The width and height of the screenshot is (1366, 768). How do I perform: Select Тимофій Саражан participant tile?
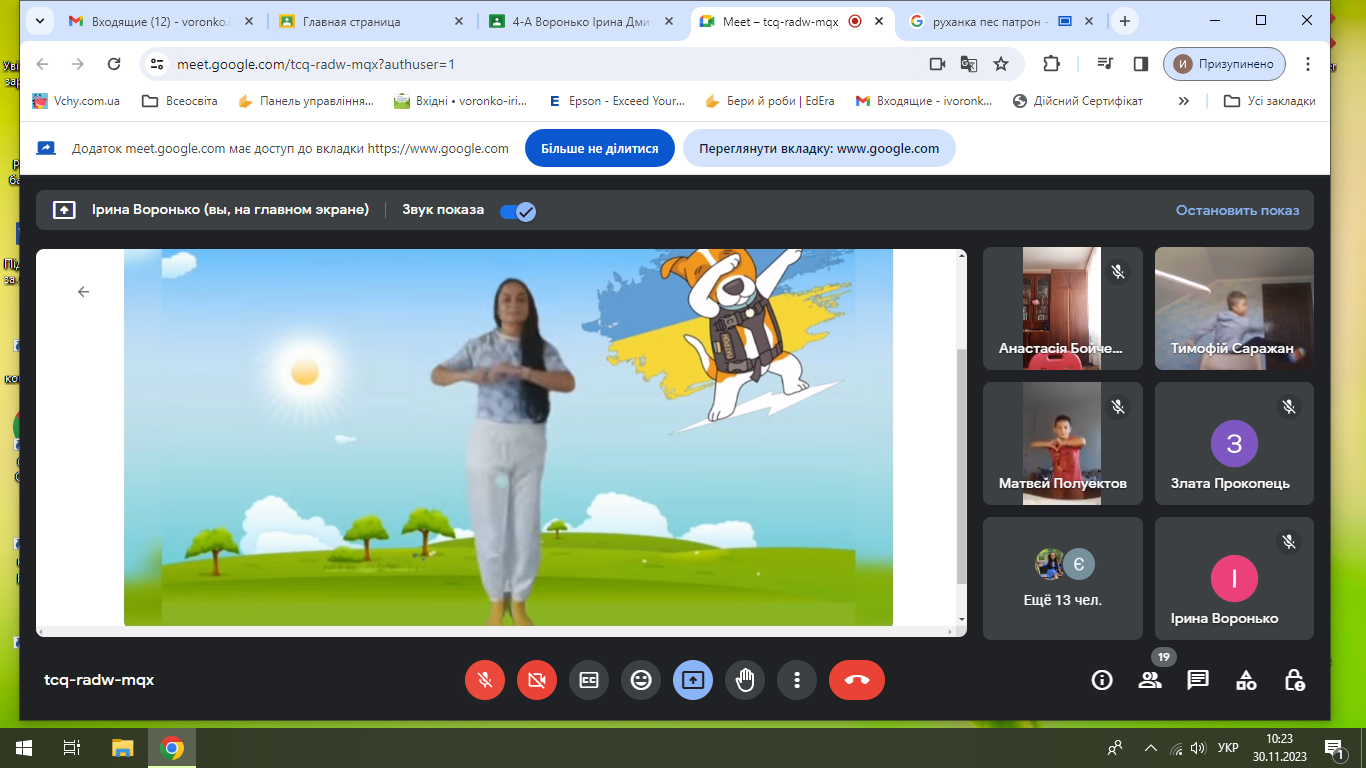1234,309
